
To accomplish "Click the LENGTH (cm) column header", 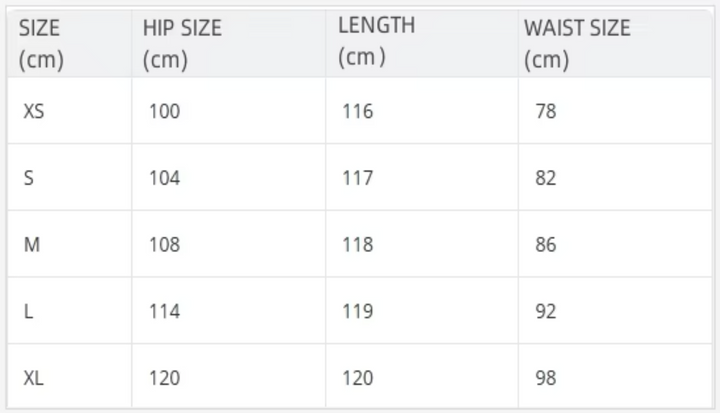I will point(377,41).
